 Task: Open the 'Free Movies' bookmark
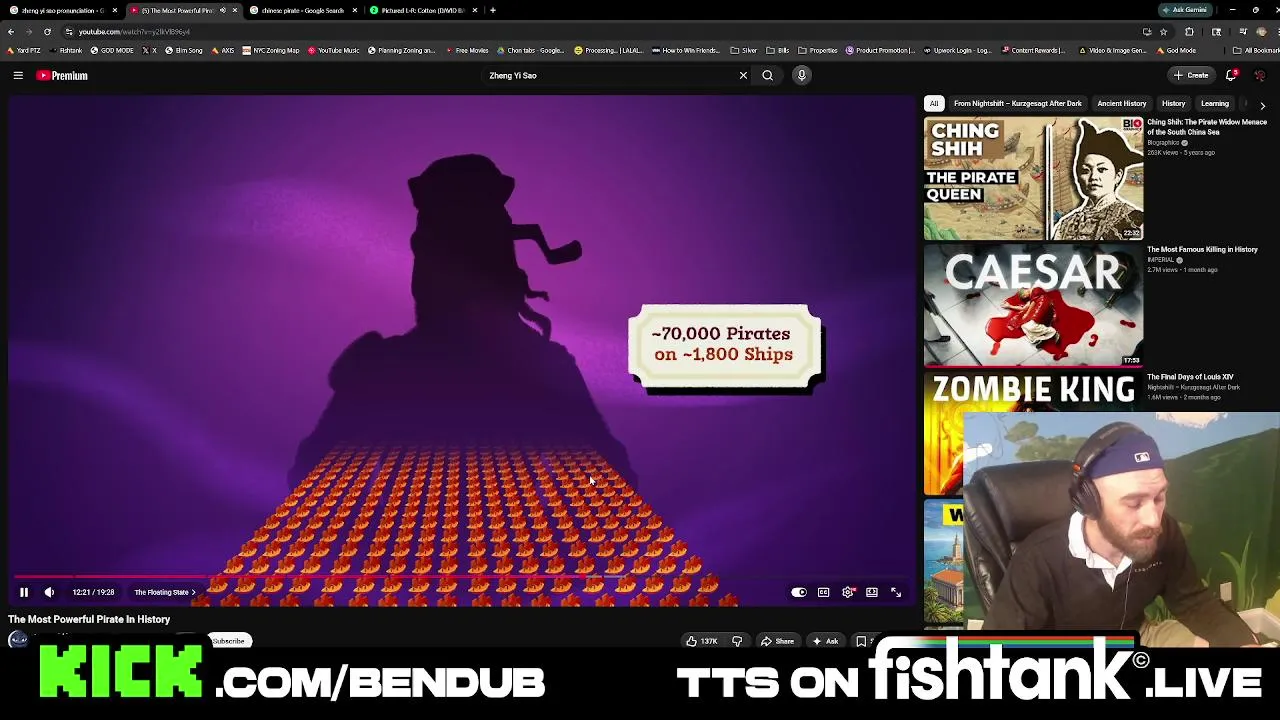pyautogui.click(x=467, y=50)
